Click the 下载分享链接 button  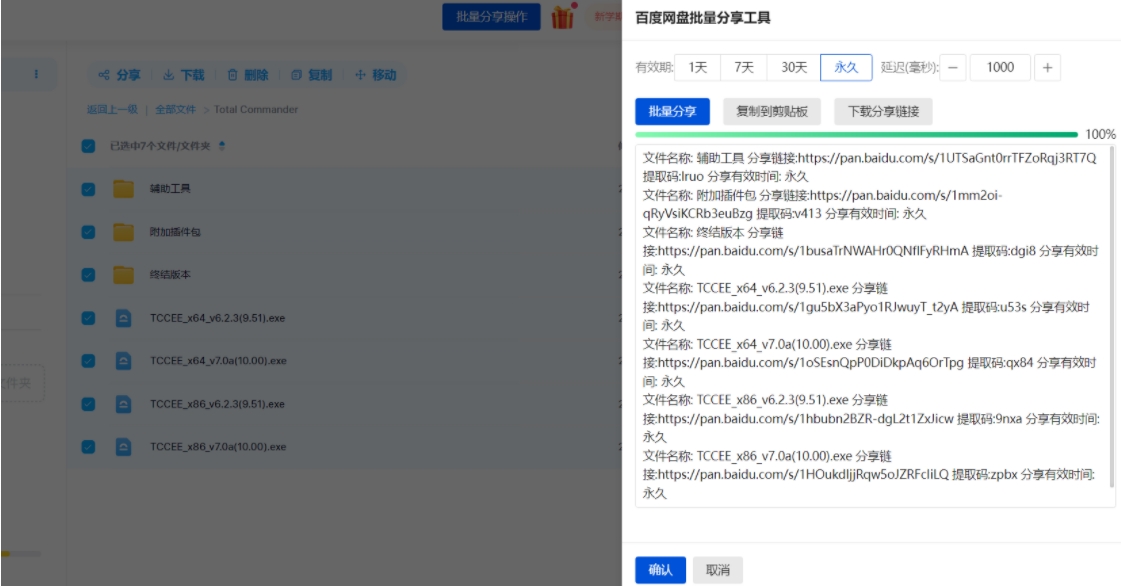click(x=884, y=111)
